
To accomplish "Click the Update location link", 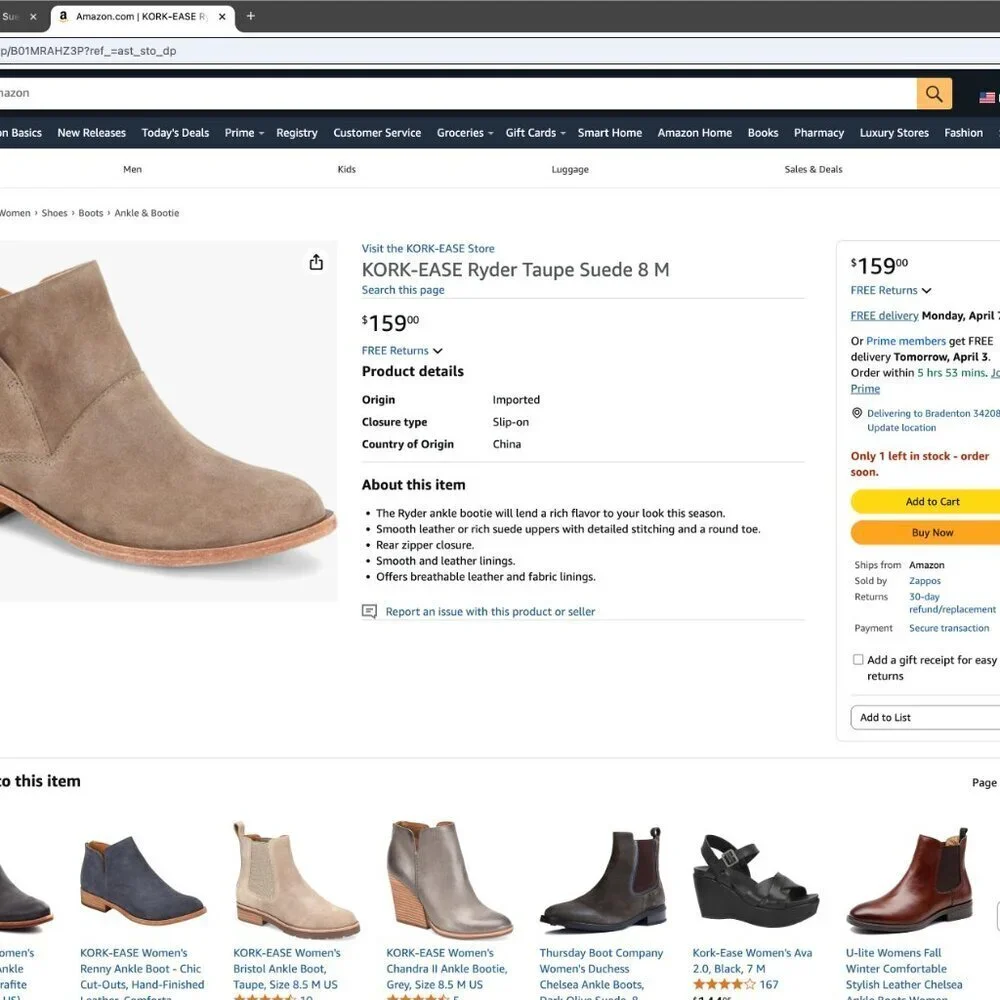I will (x=901, y=428).
